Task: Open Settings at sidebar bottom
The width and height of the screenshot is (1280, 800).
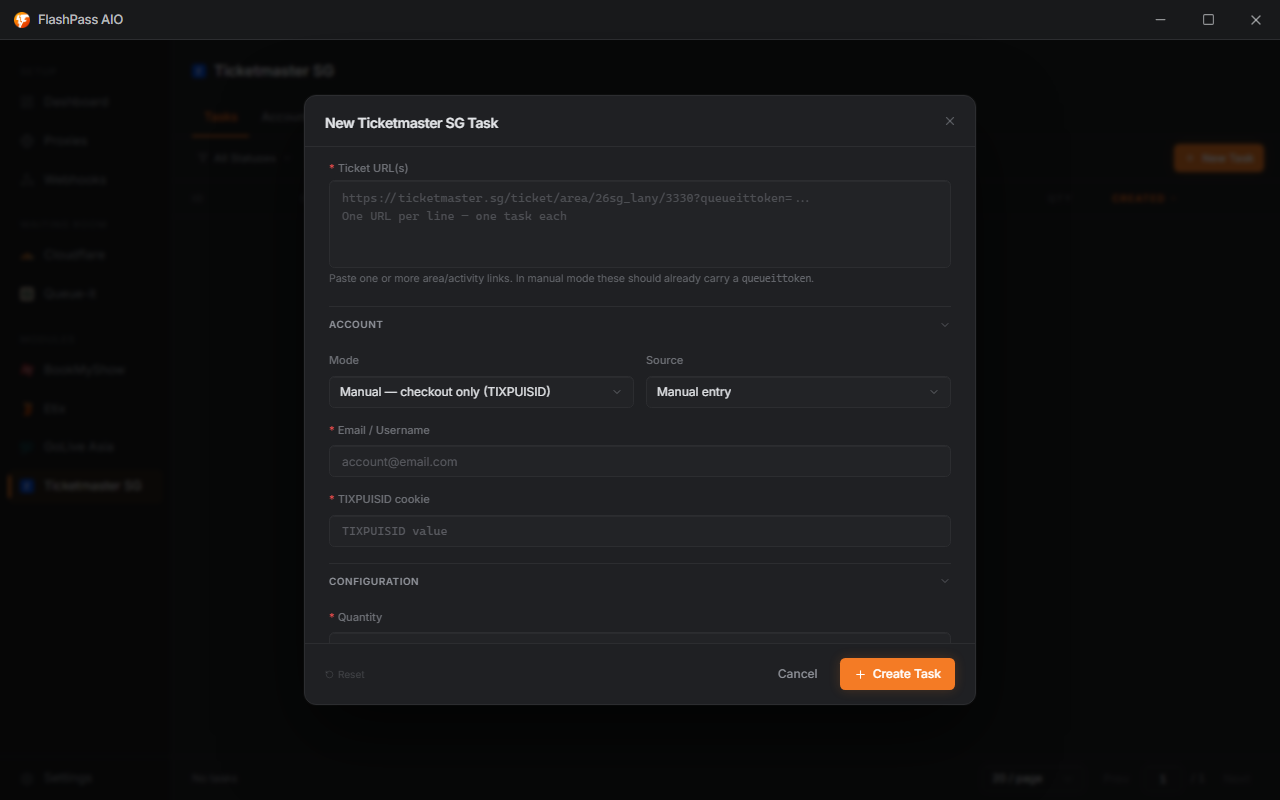Action: coord(83,778)
